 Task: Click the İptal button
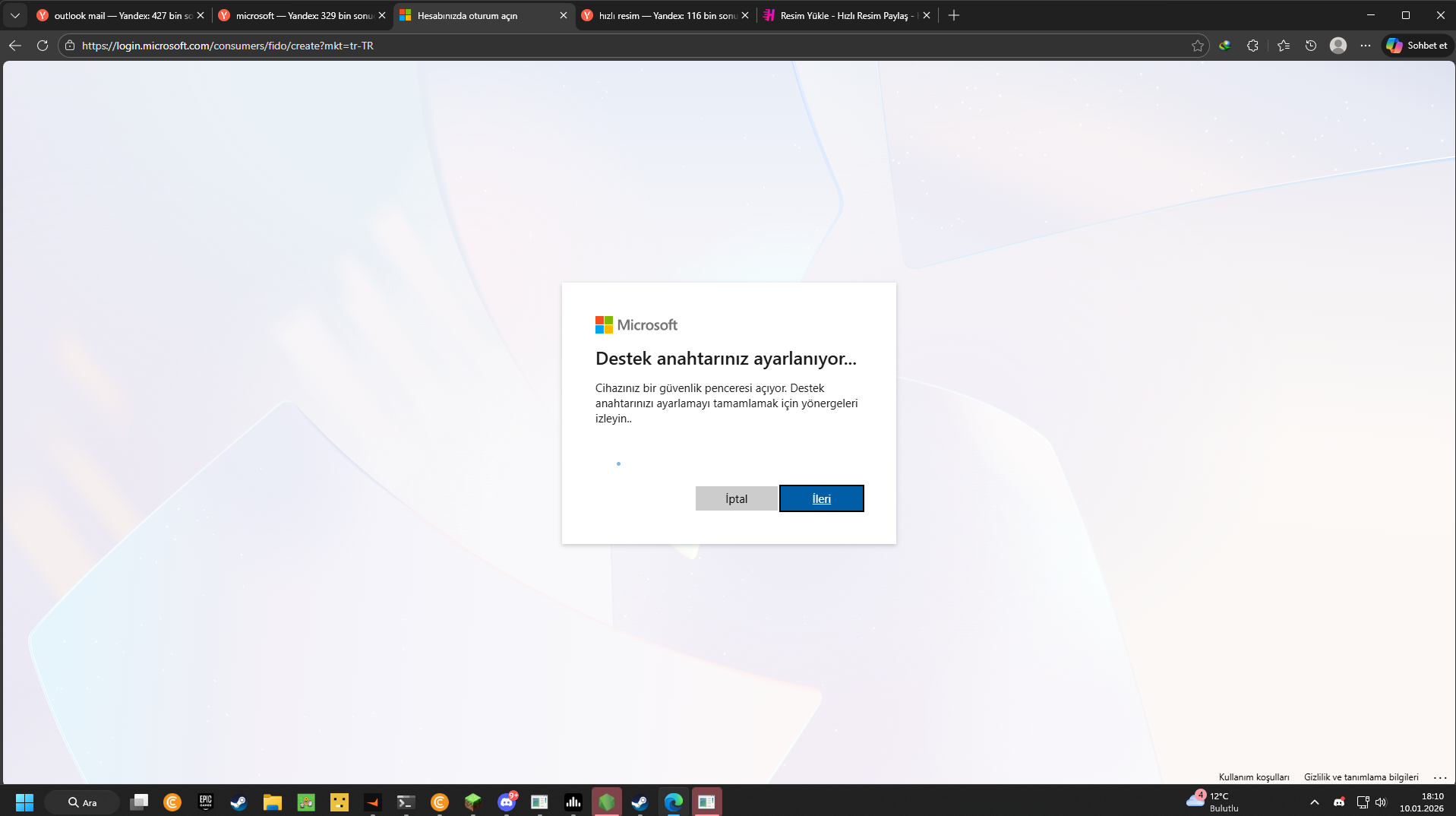coord(736,498)
